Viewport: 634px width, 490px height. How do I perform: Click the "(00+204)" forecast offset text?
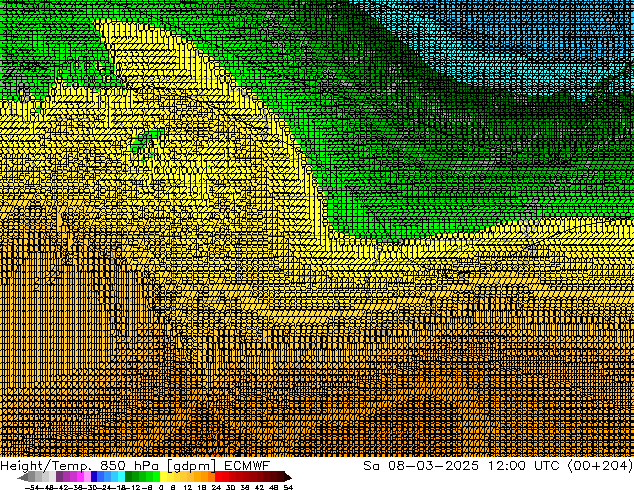pyautogui.click(x=600, y=466)
